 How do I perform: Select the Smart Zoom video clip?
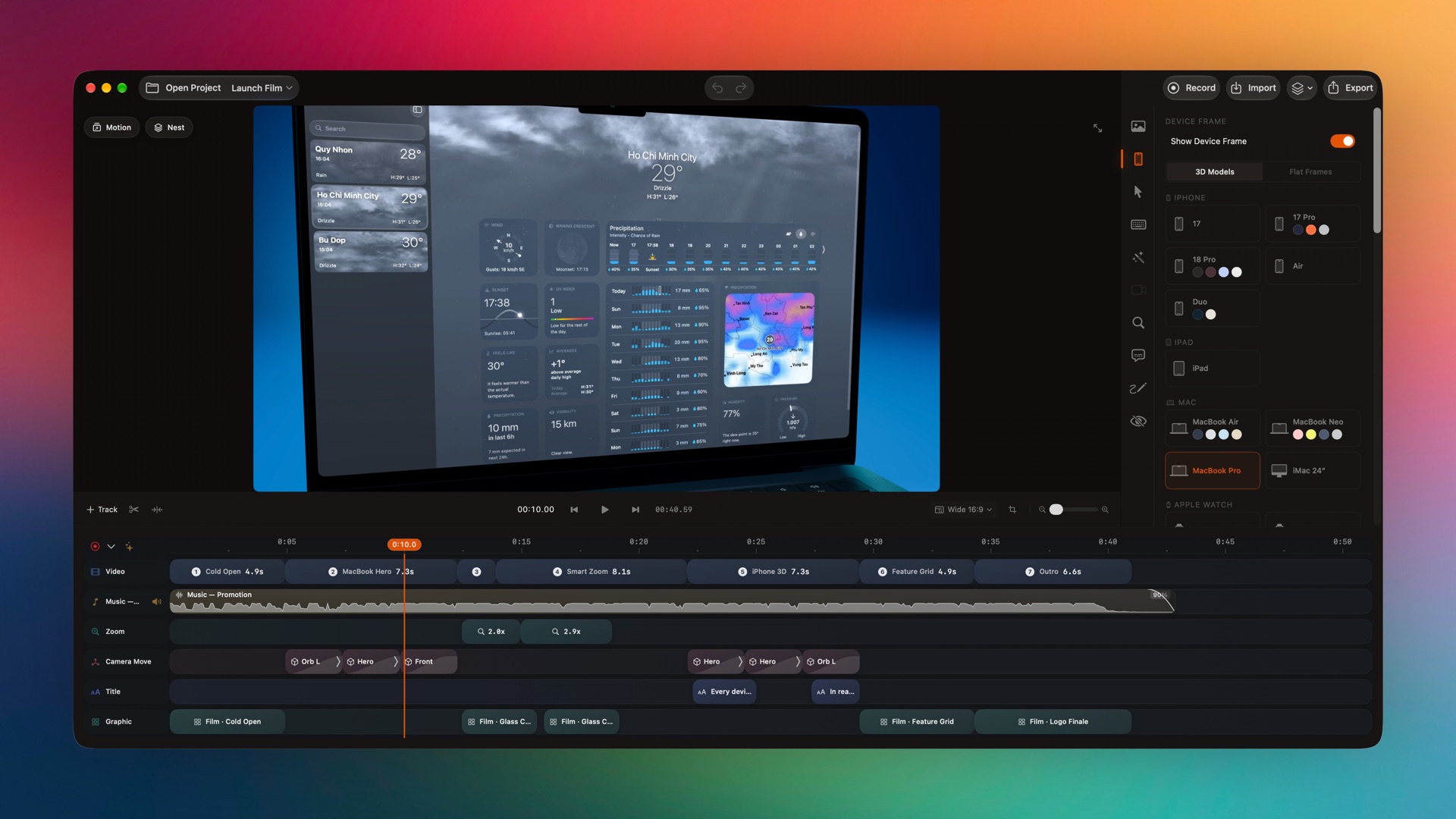[591, 572]
